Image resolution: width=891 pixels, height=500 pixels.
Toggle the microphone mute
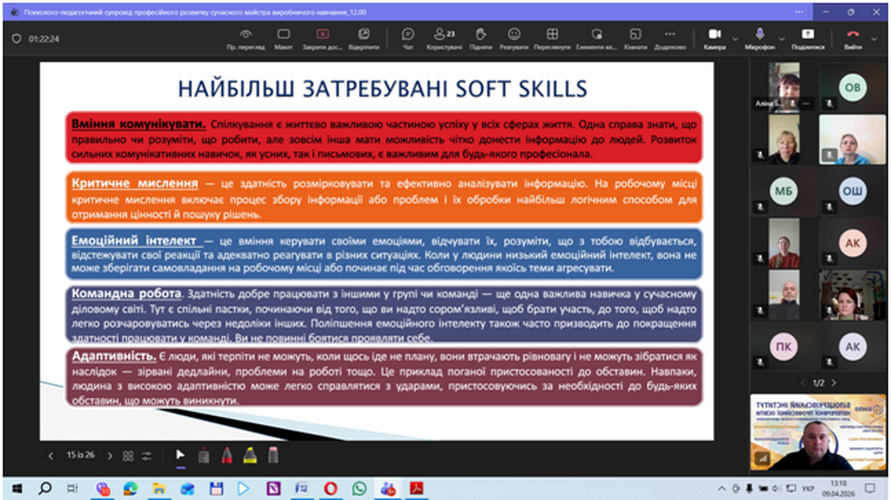click(x=765, y=38)
